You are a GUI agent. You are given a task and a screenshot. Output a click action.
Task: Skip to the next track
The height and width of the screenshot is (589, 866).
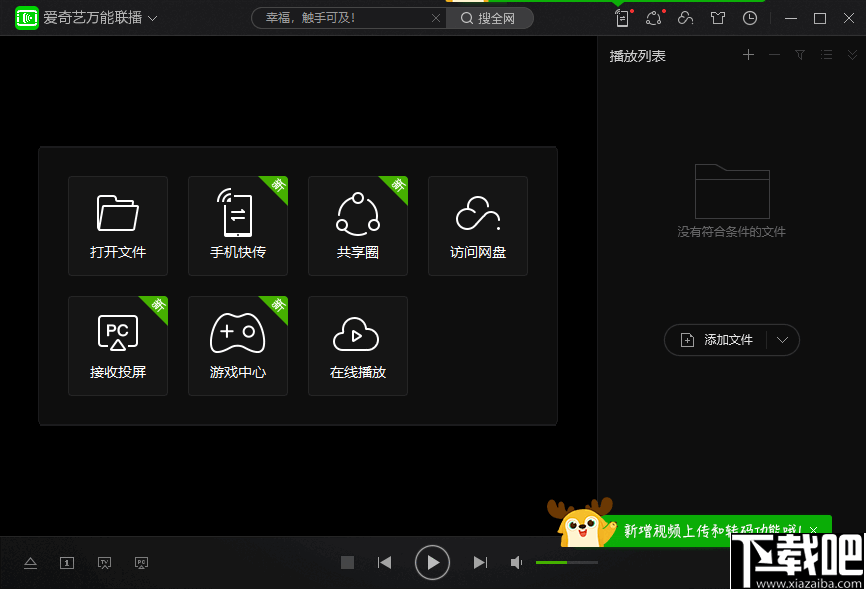pos(480,562)
